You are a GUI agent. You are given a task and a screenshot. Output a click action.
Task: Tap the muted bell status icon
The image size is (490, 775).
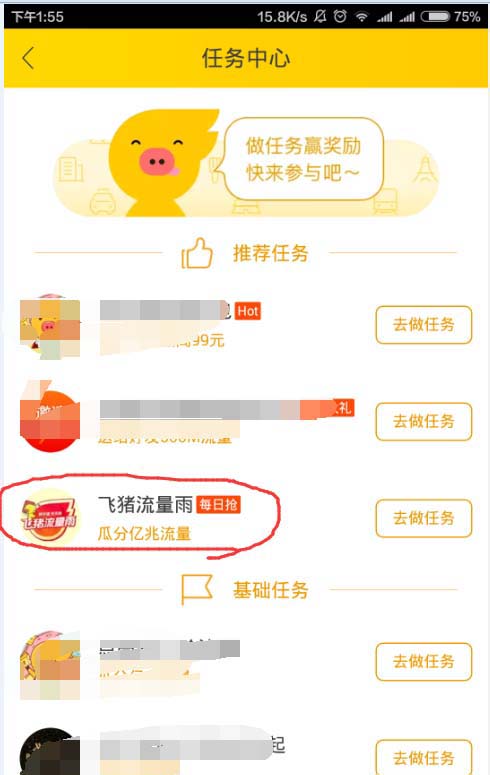click(320, 16)
